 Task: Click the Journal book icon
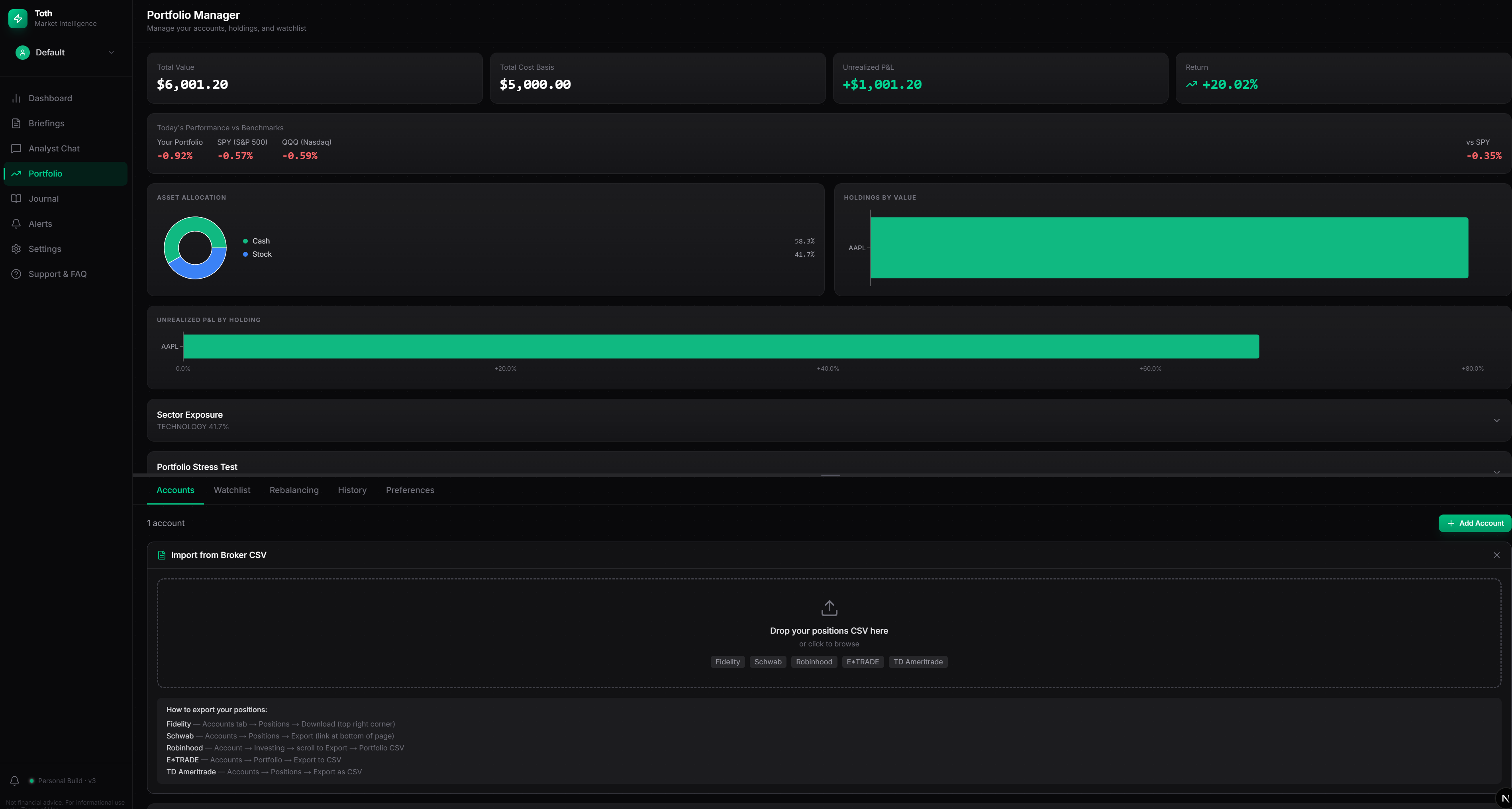[x=16, y=198]
